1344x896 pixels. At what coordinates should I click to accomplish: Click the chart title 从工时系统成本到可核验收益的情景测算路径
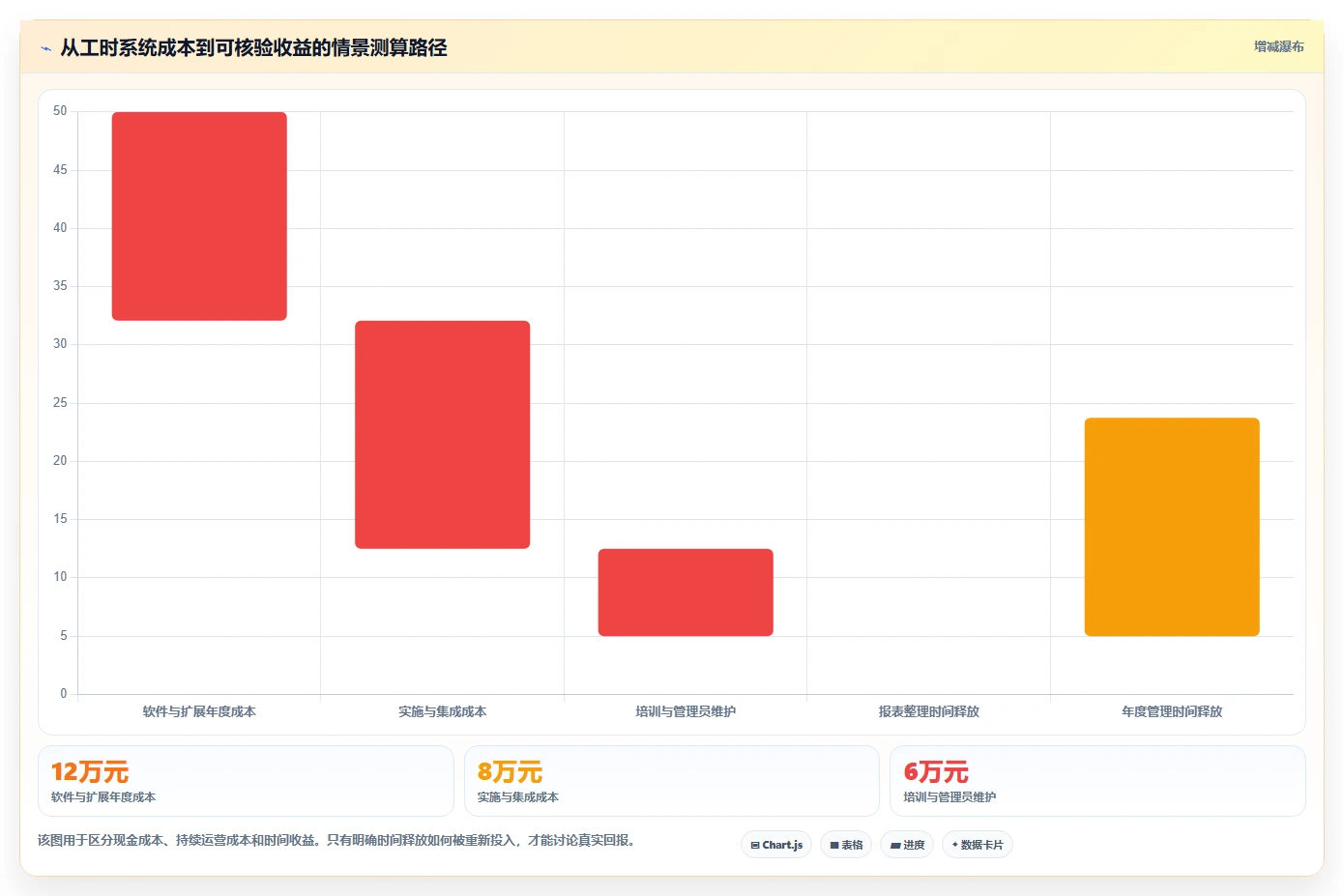pos(253,47)
